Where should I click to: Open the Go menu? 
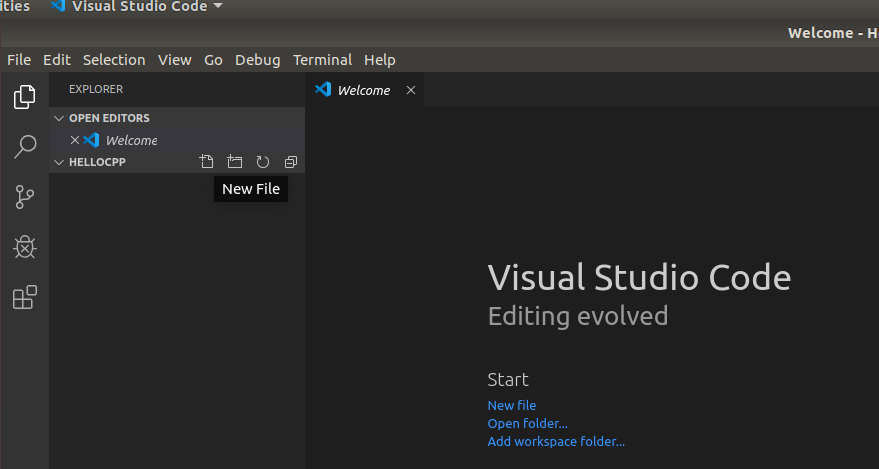pos(213,60)
